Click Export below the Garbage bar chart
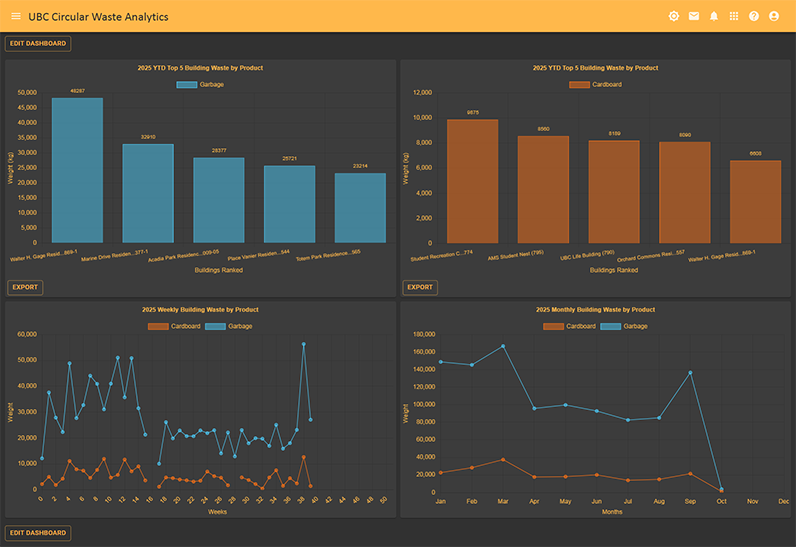796x547 pixels. coord(25,287)
